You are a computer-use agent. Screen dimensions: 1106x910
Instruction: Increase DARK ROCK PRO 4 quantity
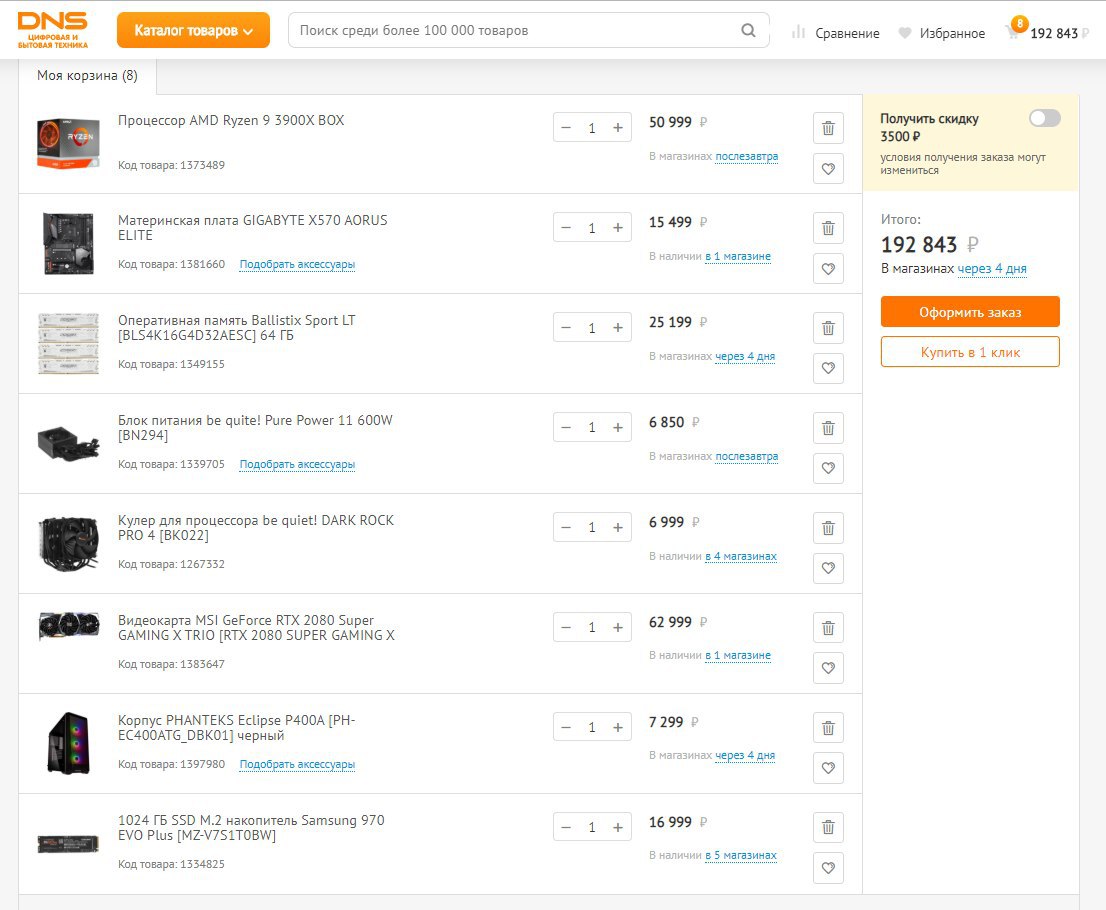[x=618, y=528]
